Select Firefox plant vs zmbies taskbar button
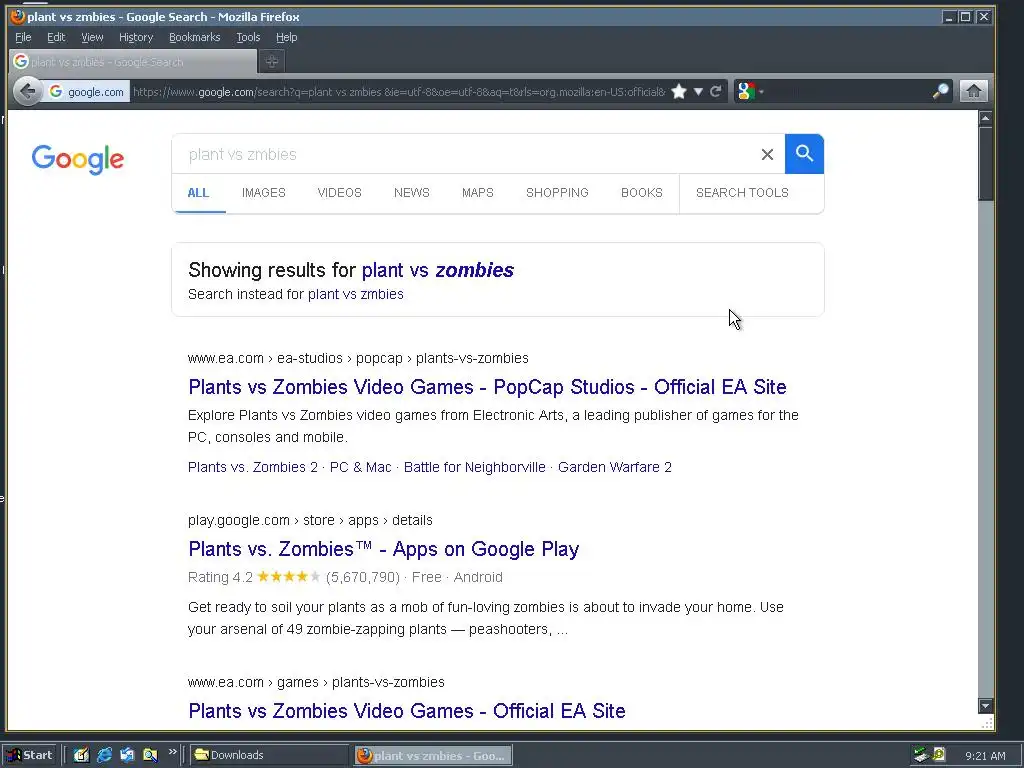This screenshot has width=1024, height=768. [433, 756]
